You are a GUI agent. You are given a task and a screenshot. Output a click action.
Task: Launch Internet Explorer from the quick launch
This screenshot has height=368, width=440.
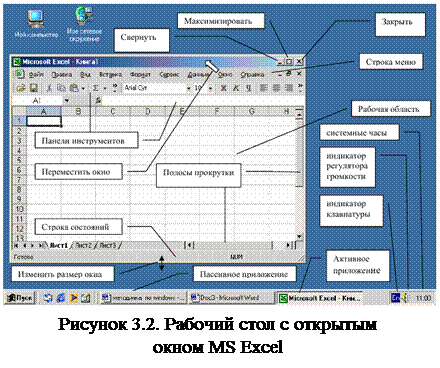coord(61,297)
